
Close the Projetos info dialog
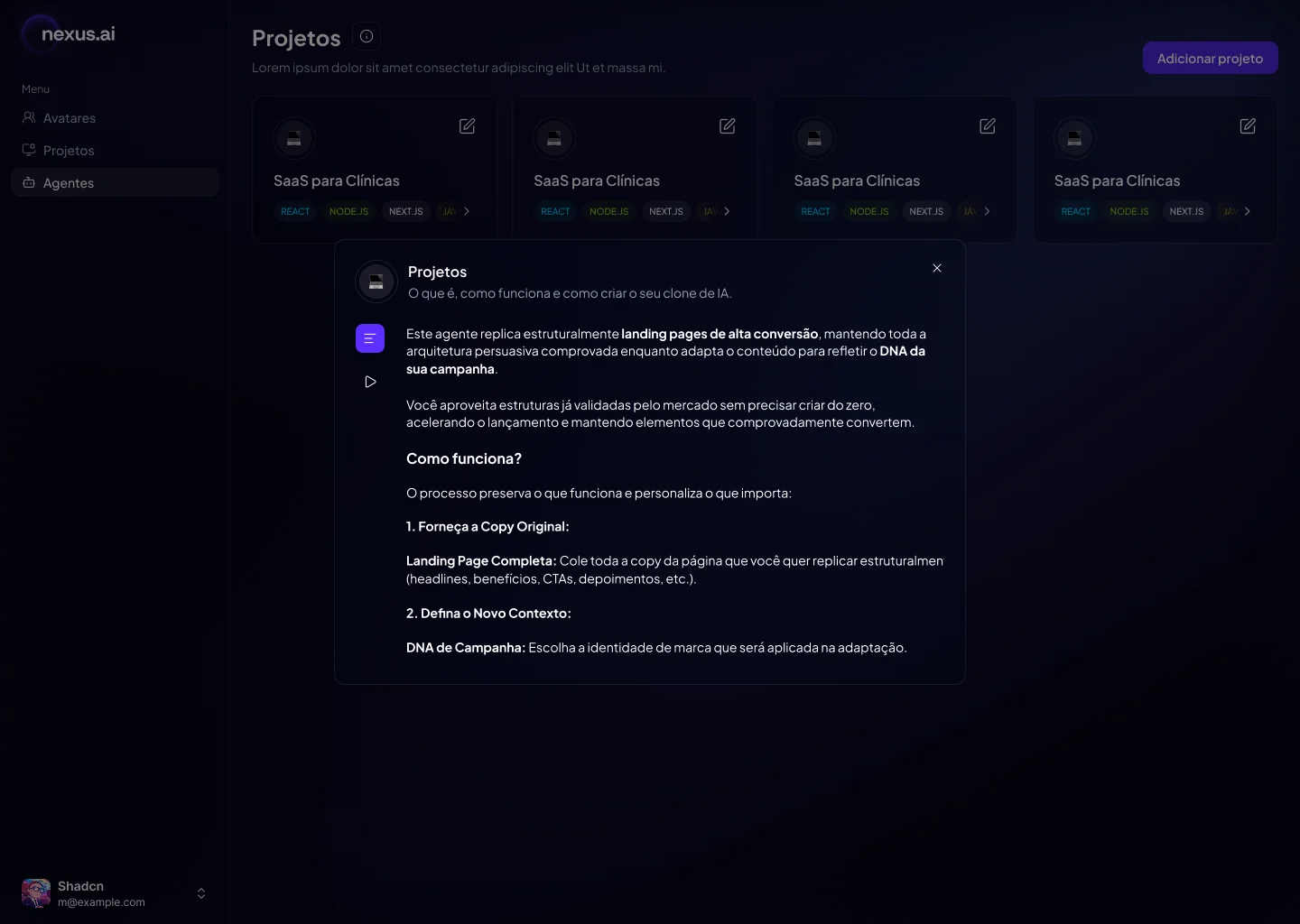pyautogui.click(x=937, y=268)
